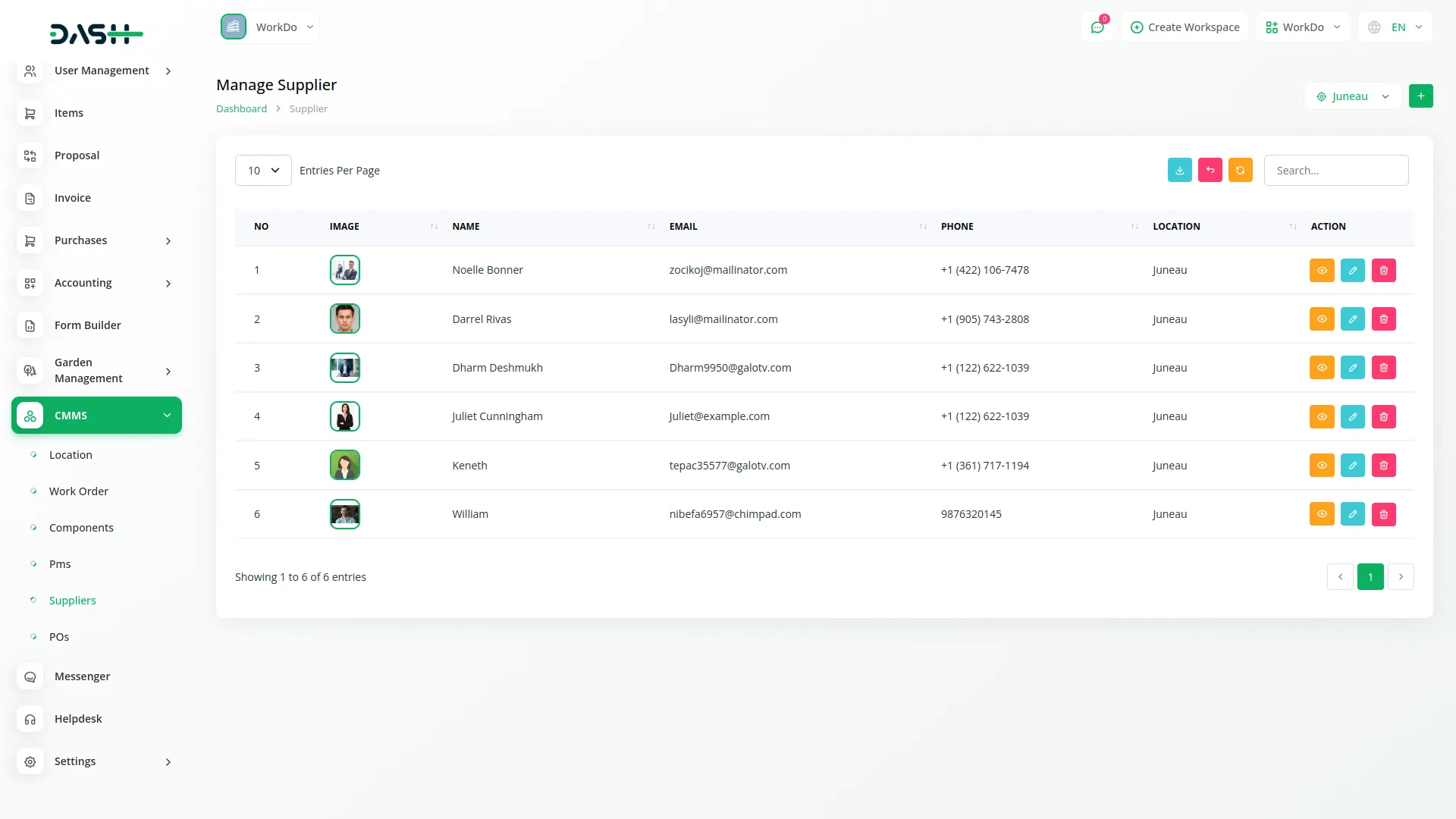Click the pink import arrow icon
Screen dimensions: 1456x819
pyautogui.click(x=1210, y=171)
